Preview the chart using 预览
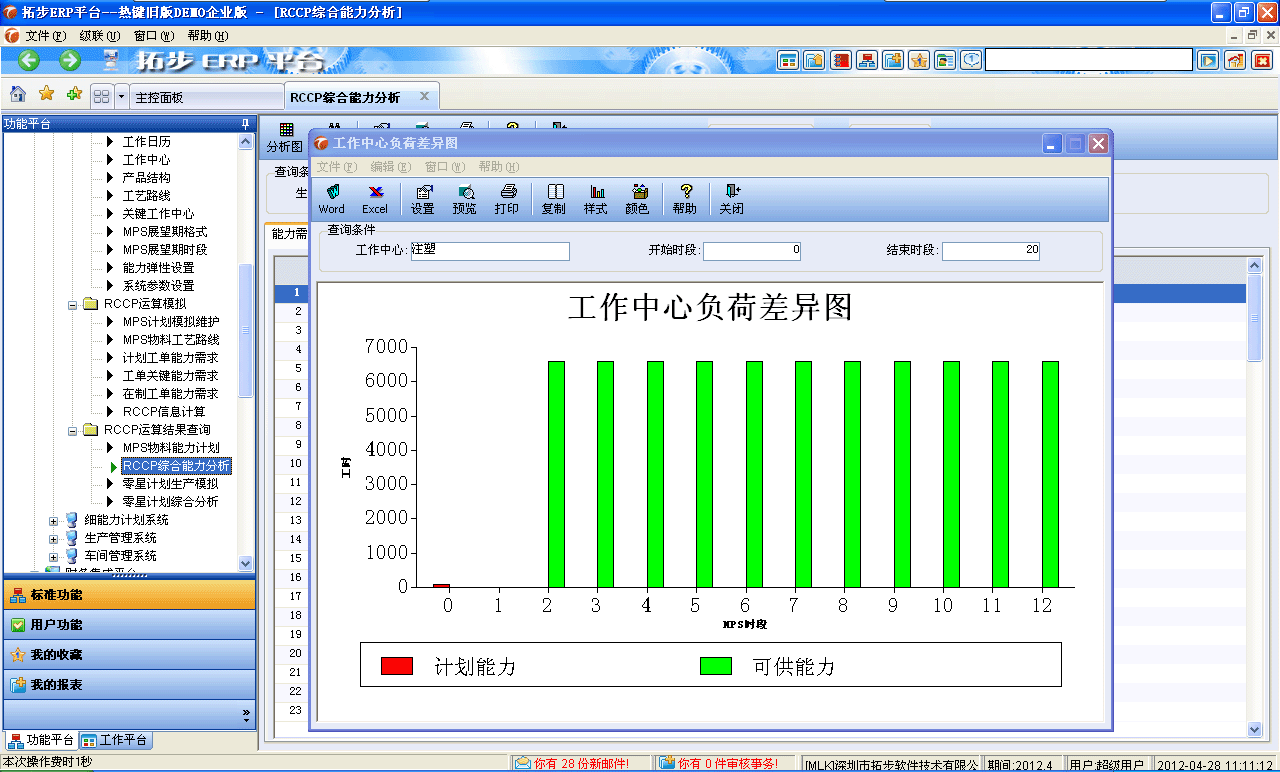The image size is (1280, 772). coord(464,198)
